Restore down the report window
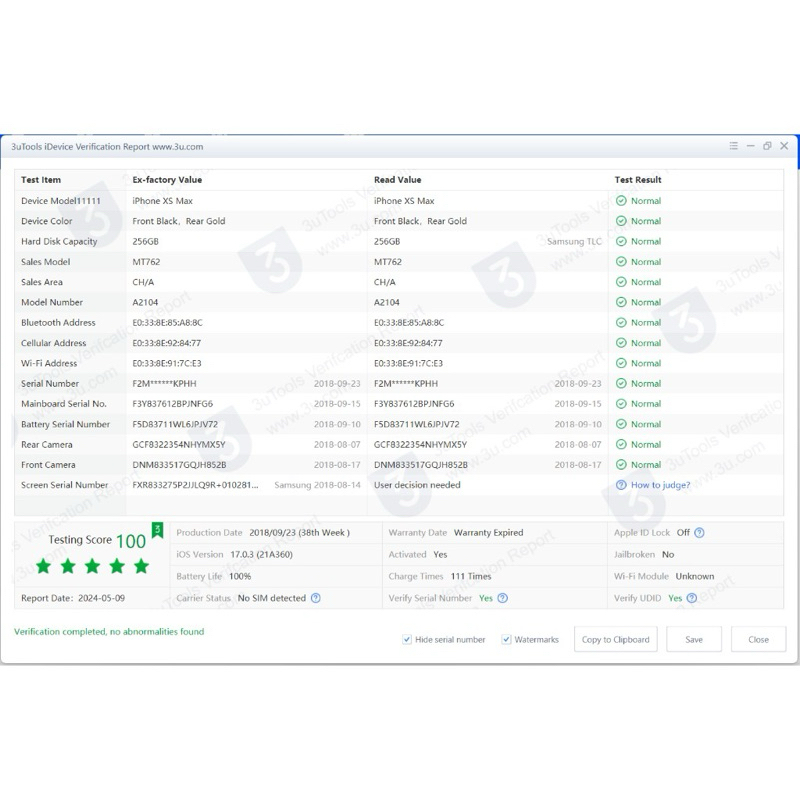 point(767,146)
